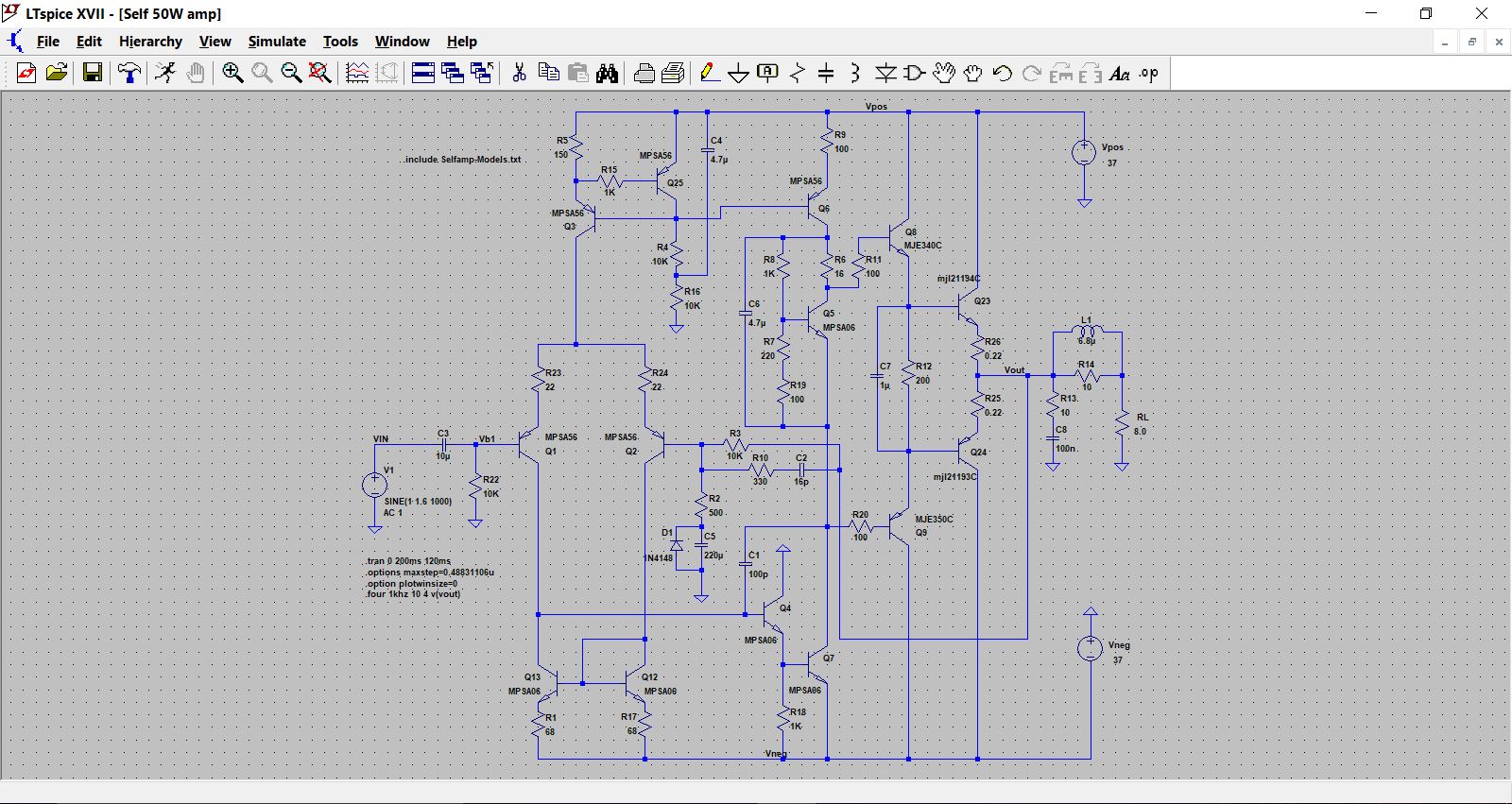Viewport: 1512px width, 804px height.
Task: Select the Cut scissors tool
Action: (x=519, y=73)
